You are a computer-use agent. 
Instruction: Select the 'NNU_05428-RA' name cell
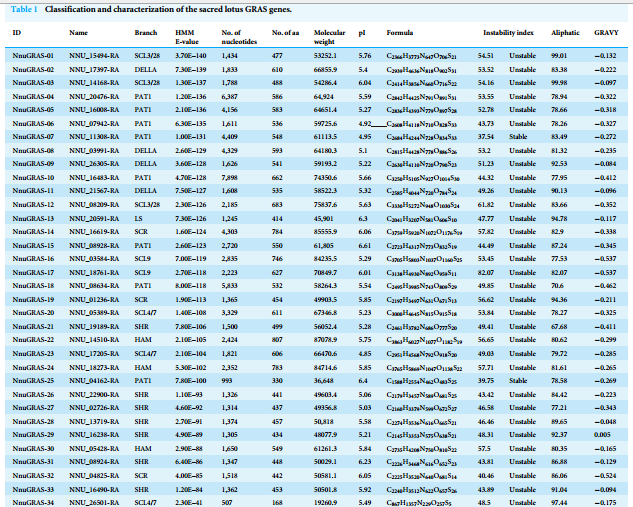94,449
